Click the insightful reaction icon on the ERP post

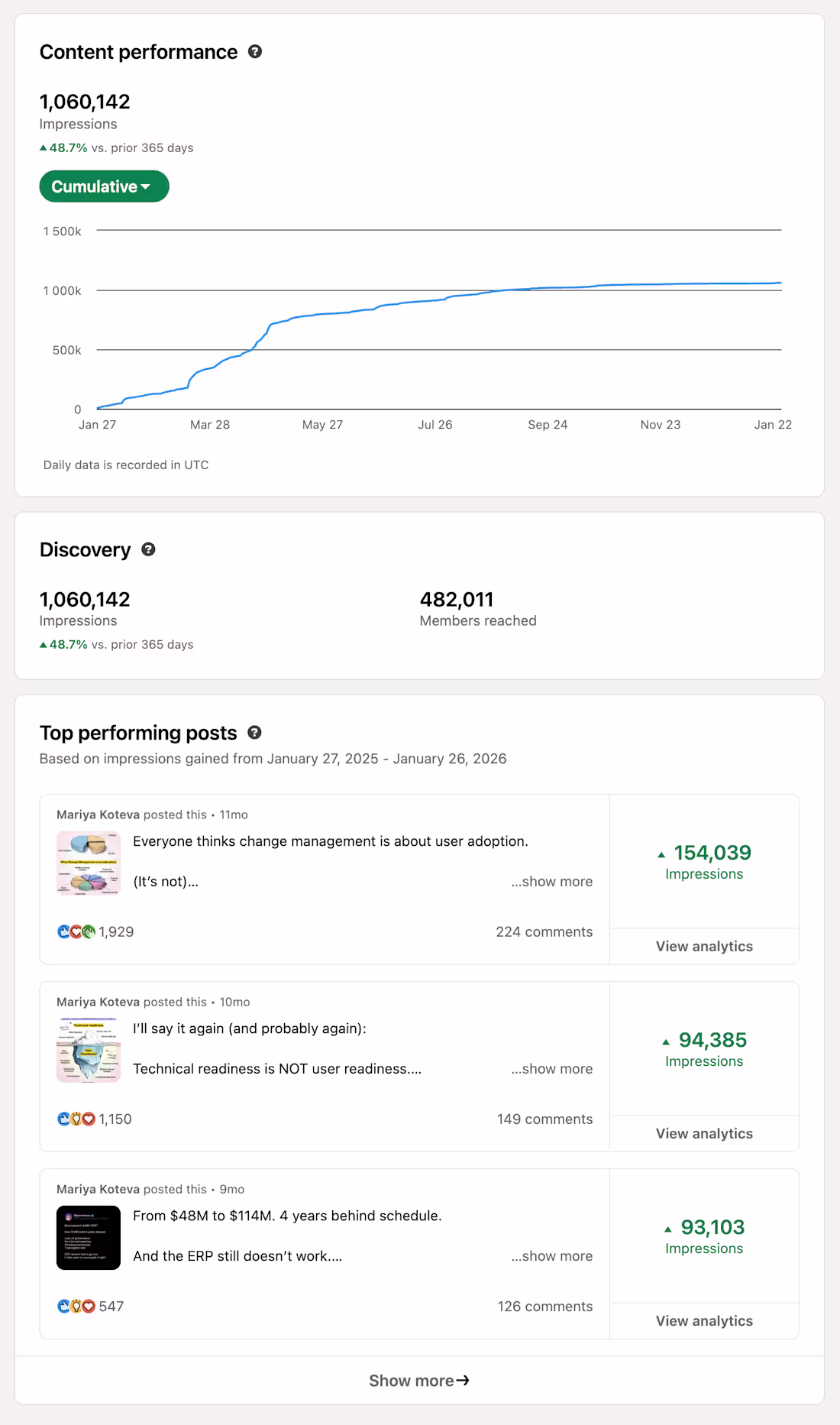click(x=76, y=1306)
